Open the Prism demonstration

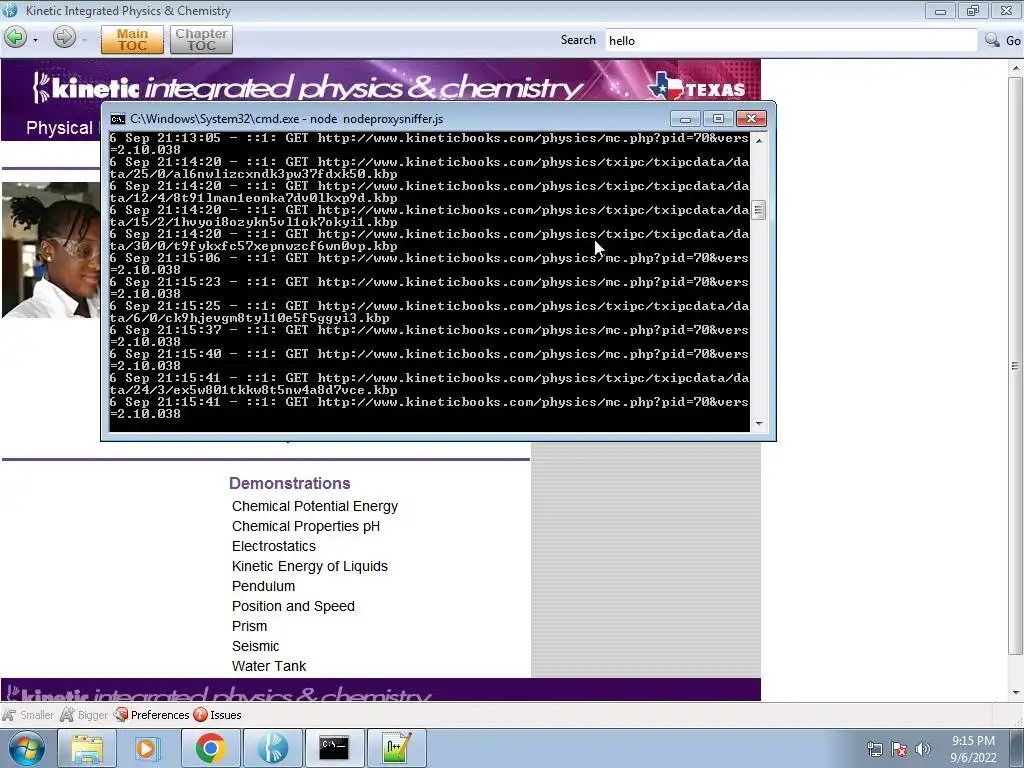(x=249, y=626)
